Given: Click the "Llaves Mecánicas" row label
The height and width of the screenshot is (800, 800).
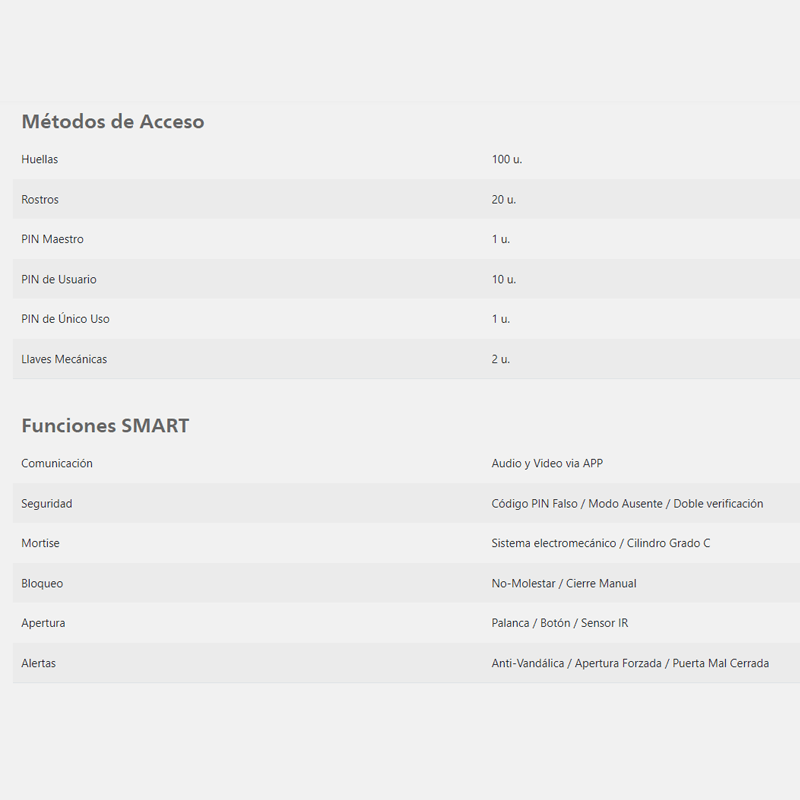Looking at the screenshot, I should pos(64,359).
